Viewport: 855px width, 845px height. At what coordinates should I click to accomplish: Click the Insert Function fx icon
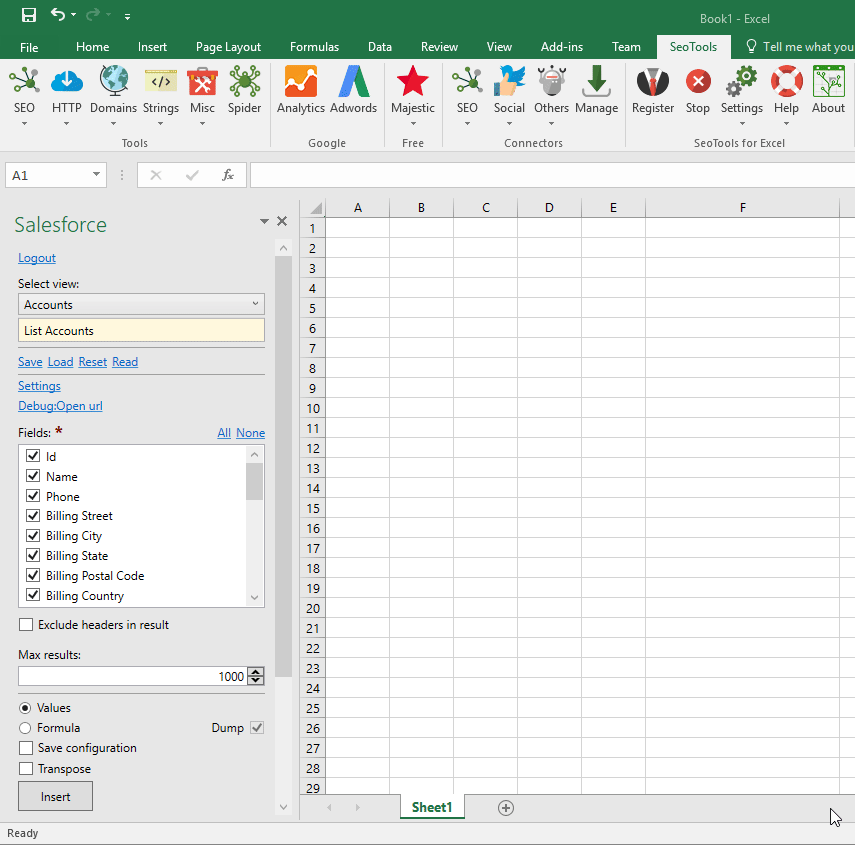pyautogui.click(x=228, y=175)
